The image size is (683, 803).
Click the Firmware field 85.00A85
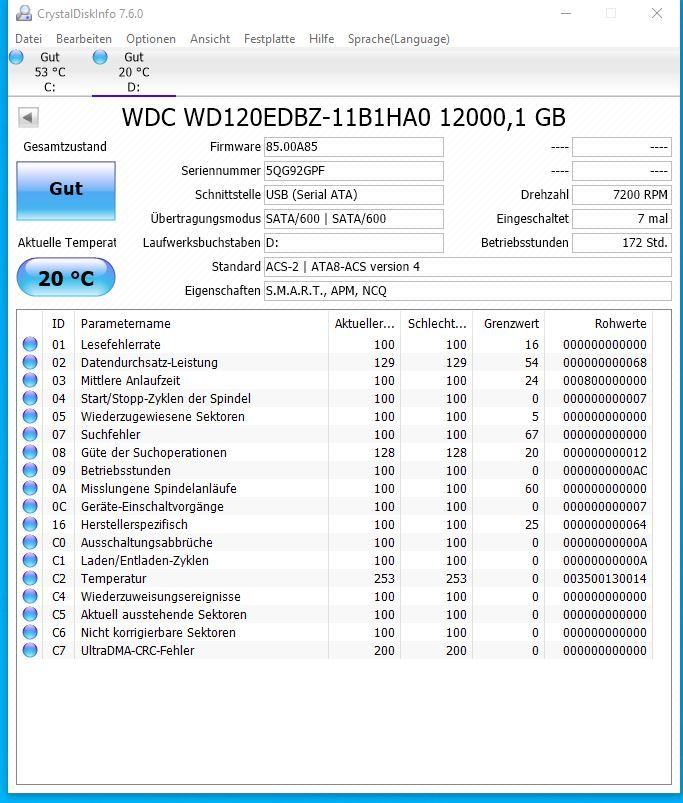354,147
